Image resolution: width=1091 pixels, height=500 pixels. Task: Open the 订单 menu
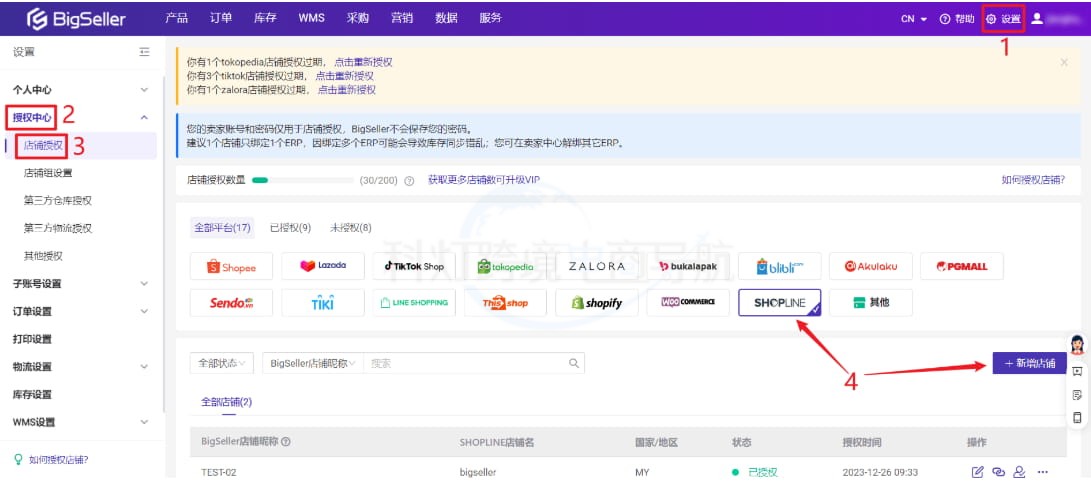pyautogui.click(x=221, y=19)
